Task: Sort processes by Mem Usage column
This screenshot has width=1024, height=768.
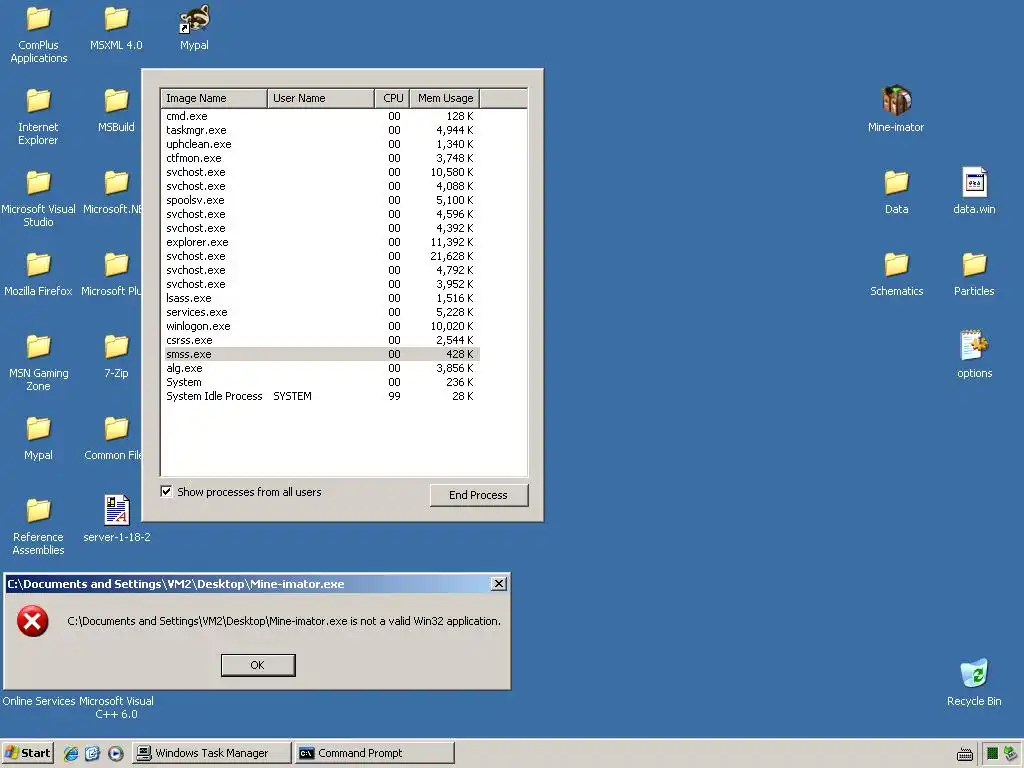Action: click(445, 98)
